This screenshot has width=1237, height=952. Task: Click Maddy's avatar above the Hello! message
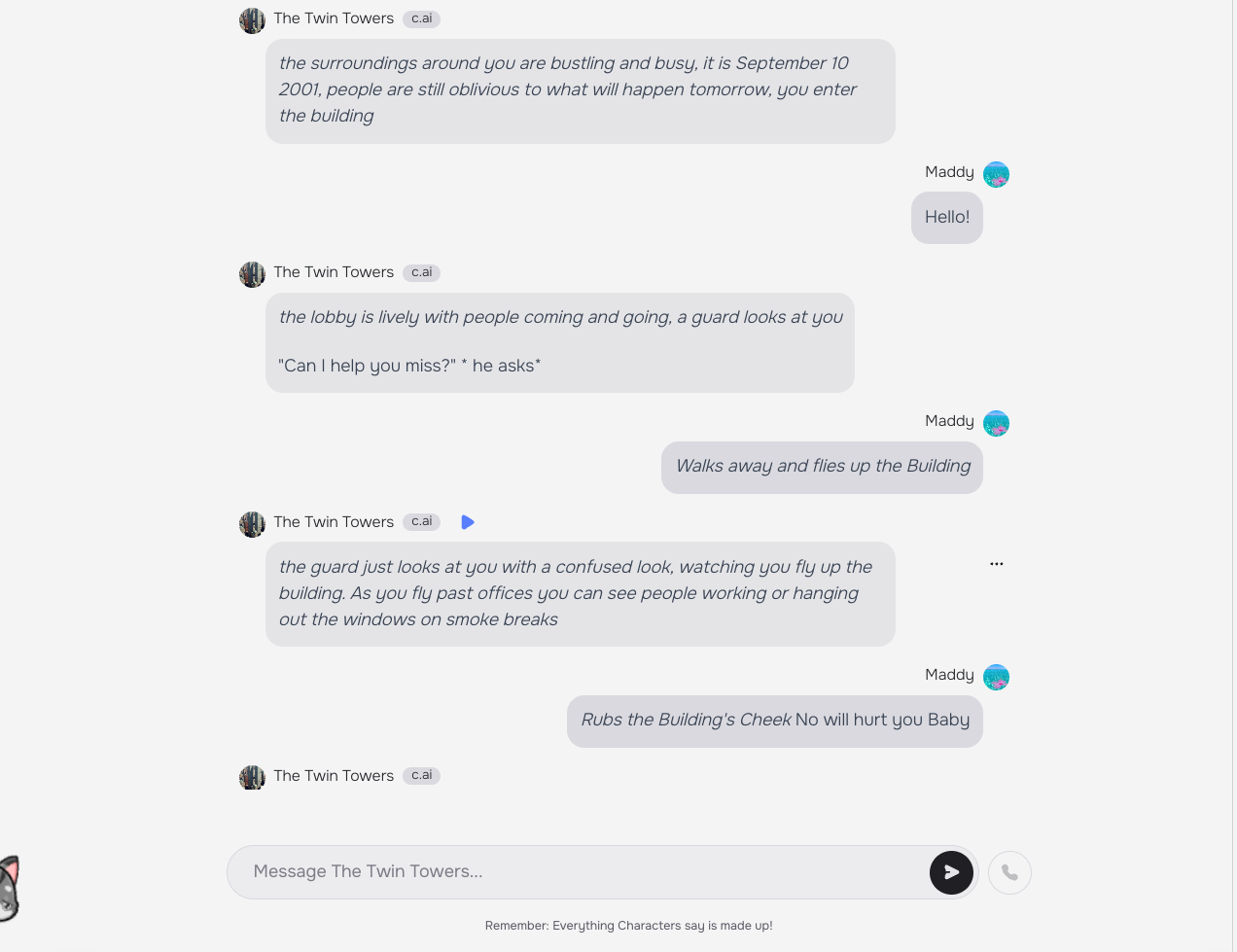coord(996,175)
